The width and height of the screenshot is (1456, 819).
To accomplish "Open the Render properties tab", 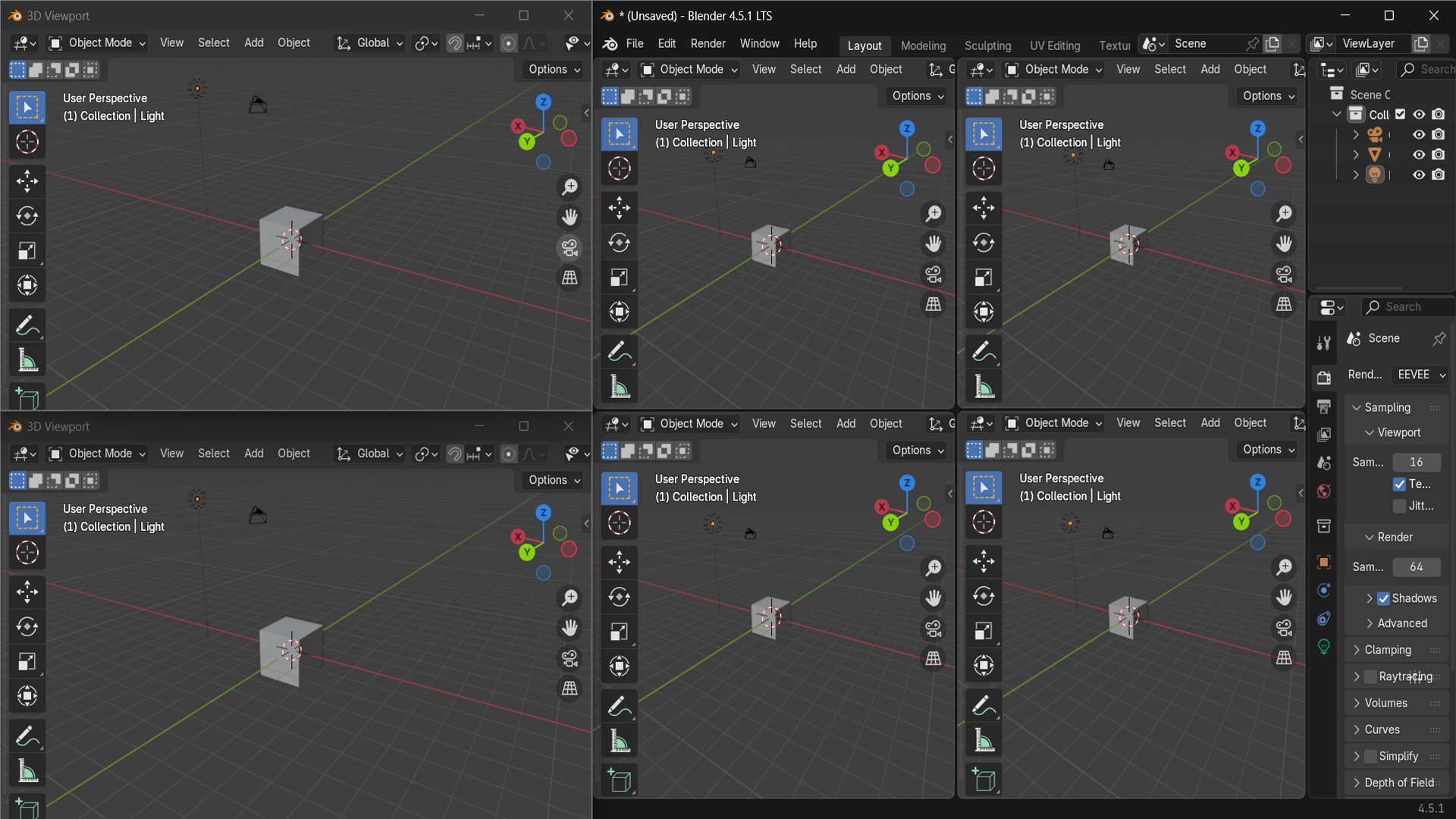I will point(1324,378).
